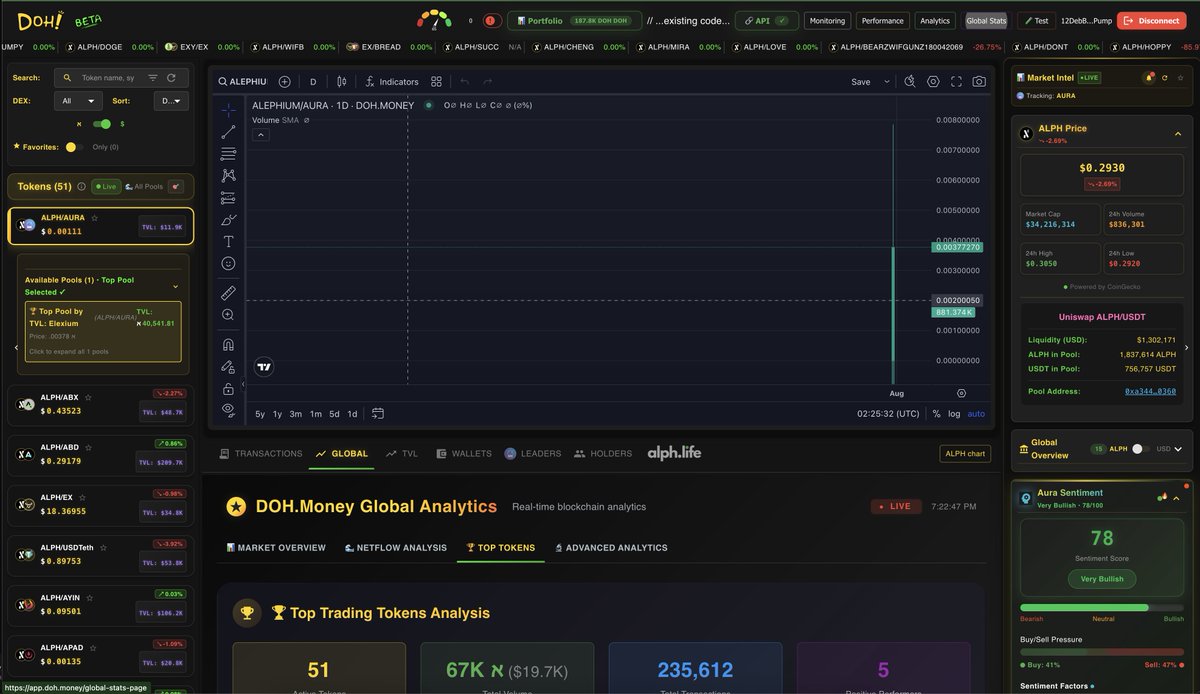Click the right sidebar collapse arrow

click(1187, 347)
